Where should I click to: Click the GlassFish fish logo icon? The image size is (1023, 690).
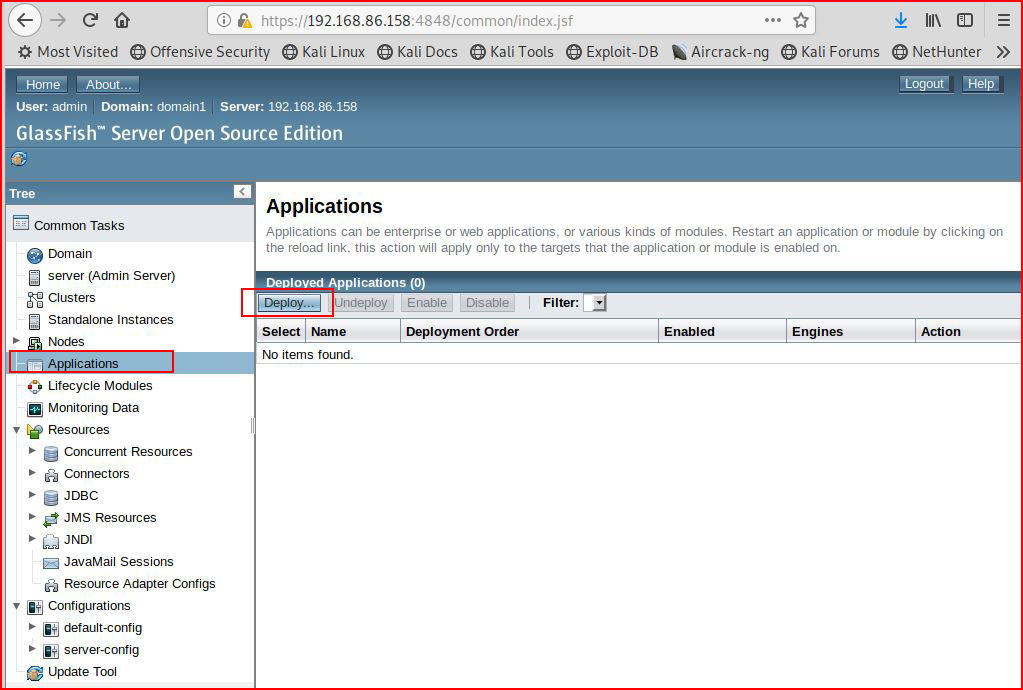(19, 158)
